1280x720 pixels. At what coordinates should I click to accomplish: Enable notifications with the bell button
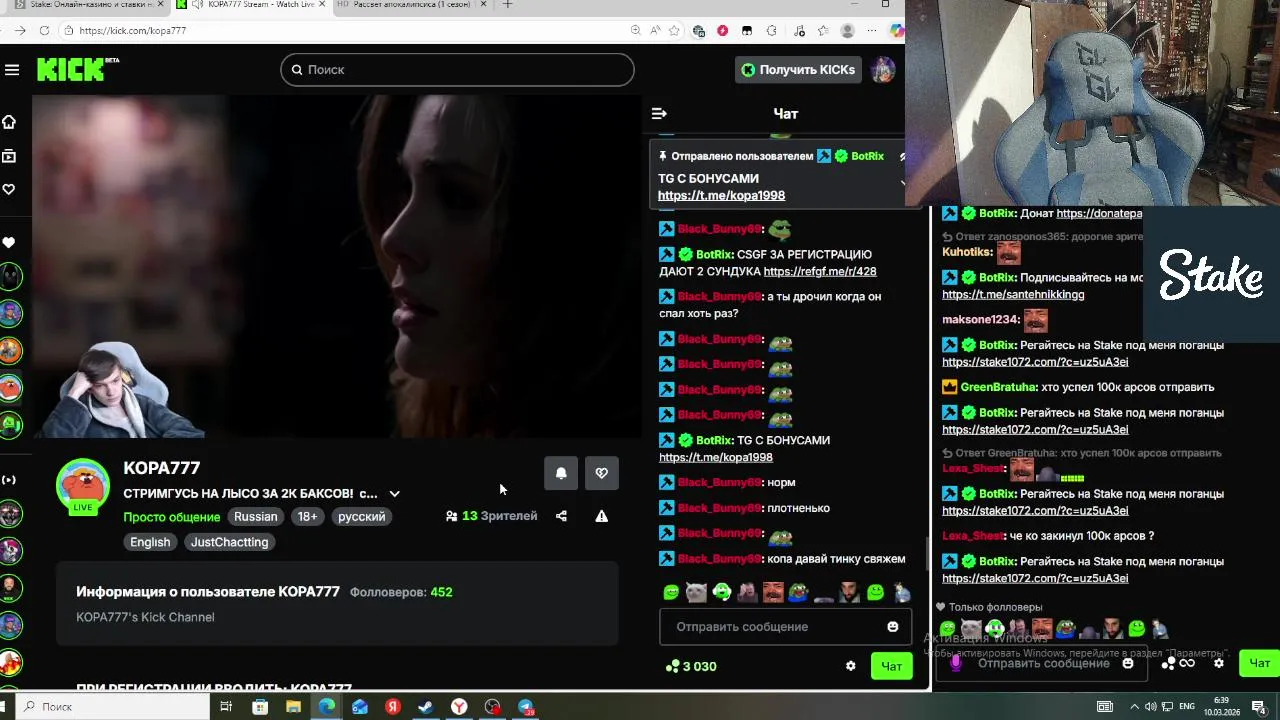[561, 473]
